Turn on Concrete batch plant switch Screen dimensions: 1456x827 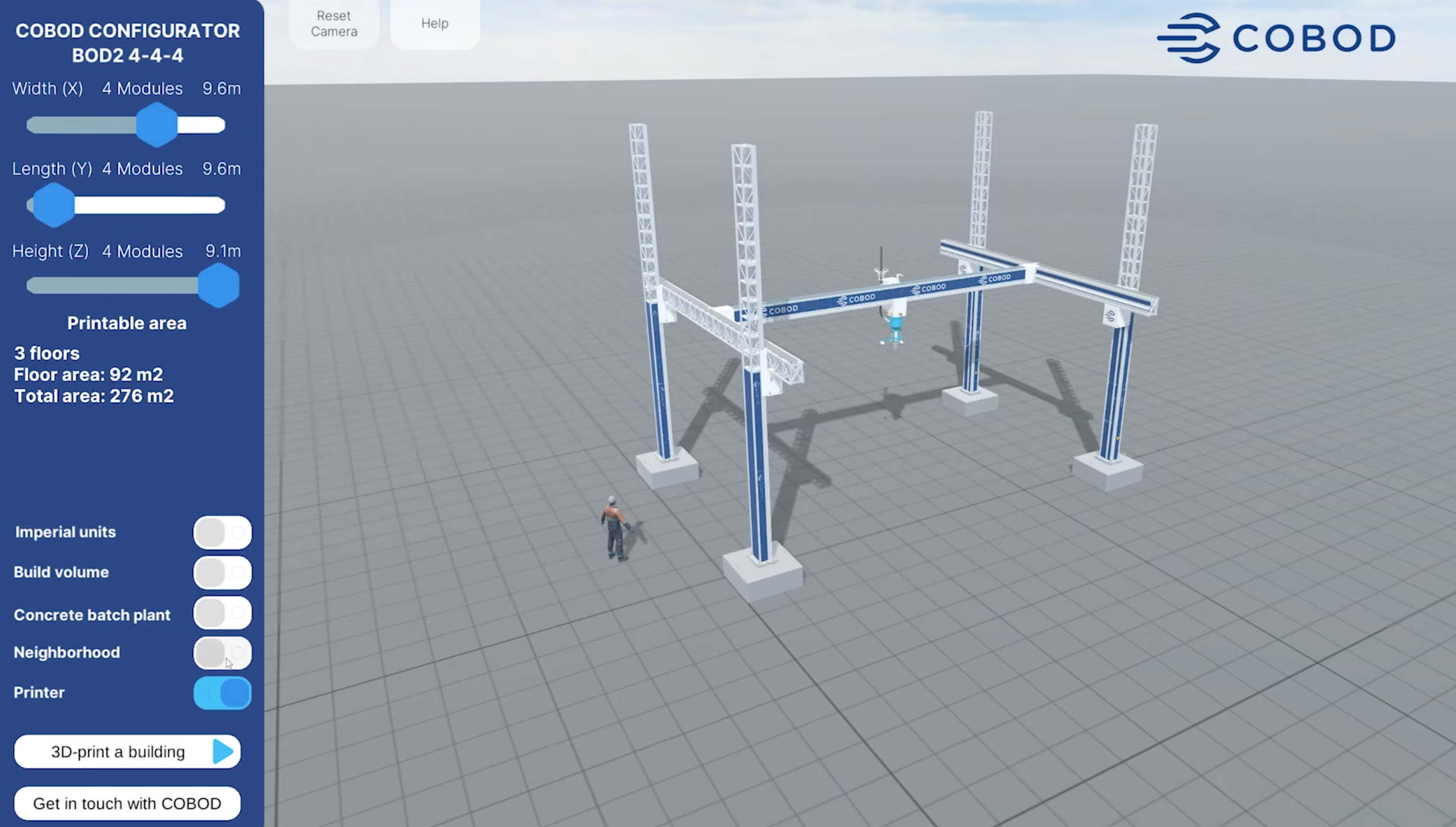222,613
